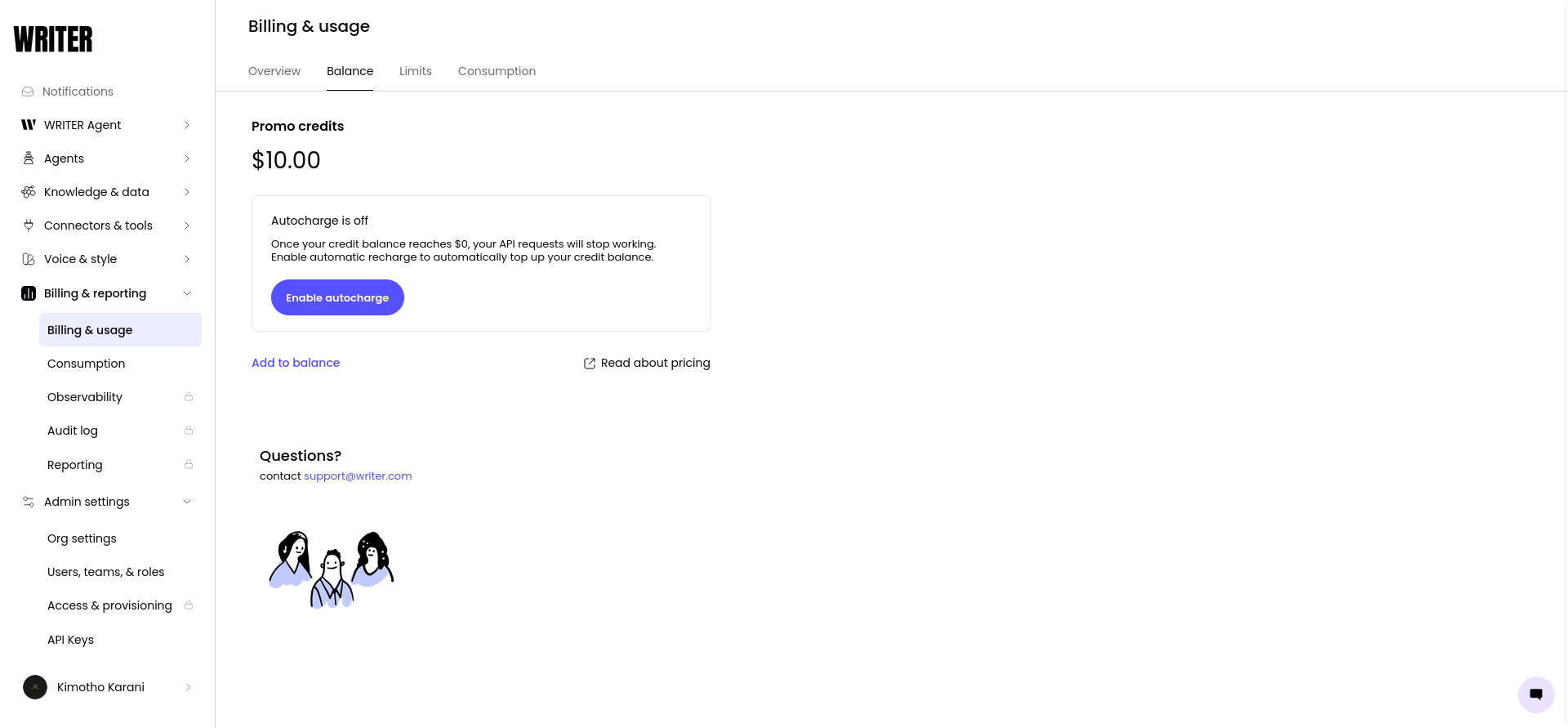
Task: Click the Voice & style icon
Action: 29,259
